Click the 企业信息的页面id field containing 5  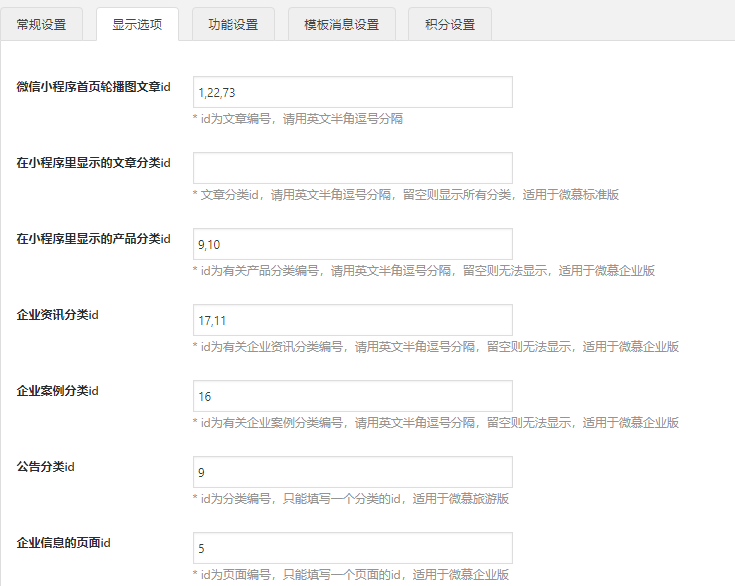click(352, 548)
